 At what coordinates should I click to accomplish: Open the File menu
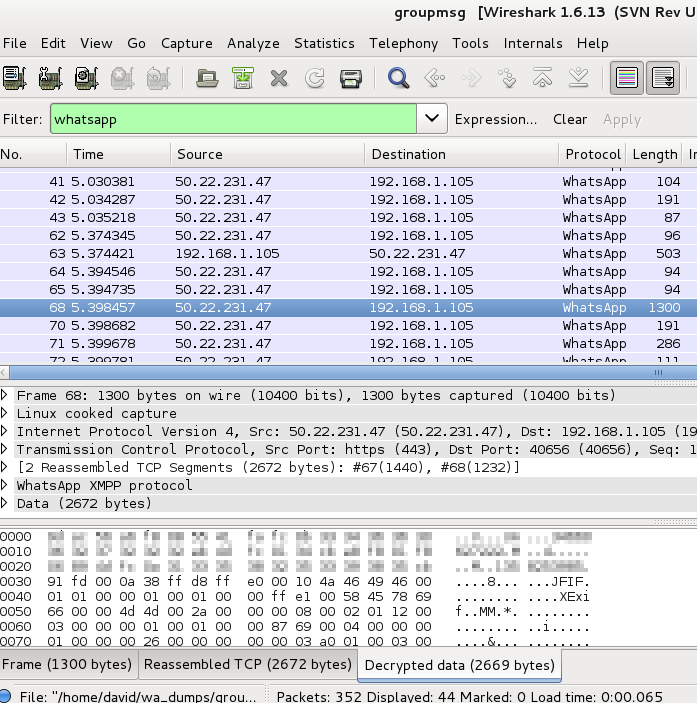pos(14,43)
